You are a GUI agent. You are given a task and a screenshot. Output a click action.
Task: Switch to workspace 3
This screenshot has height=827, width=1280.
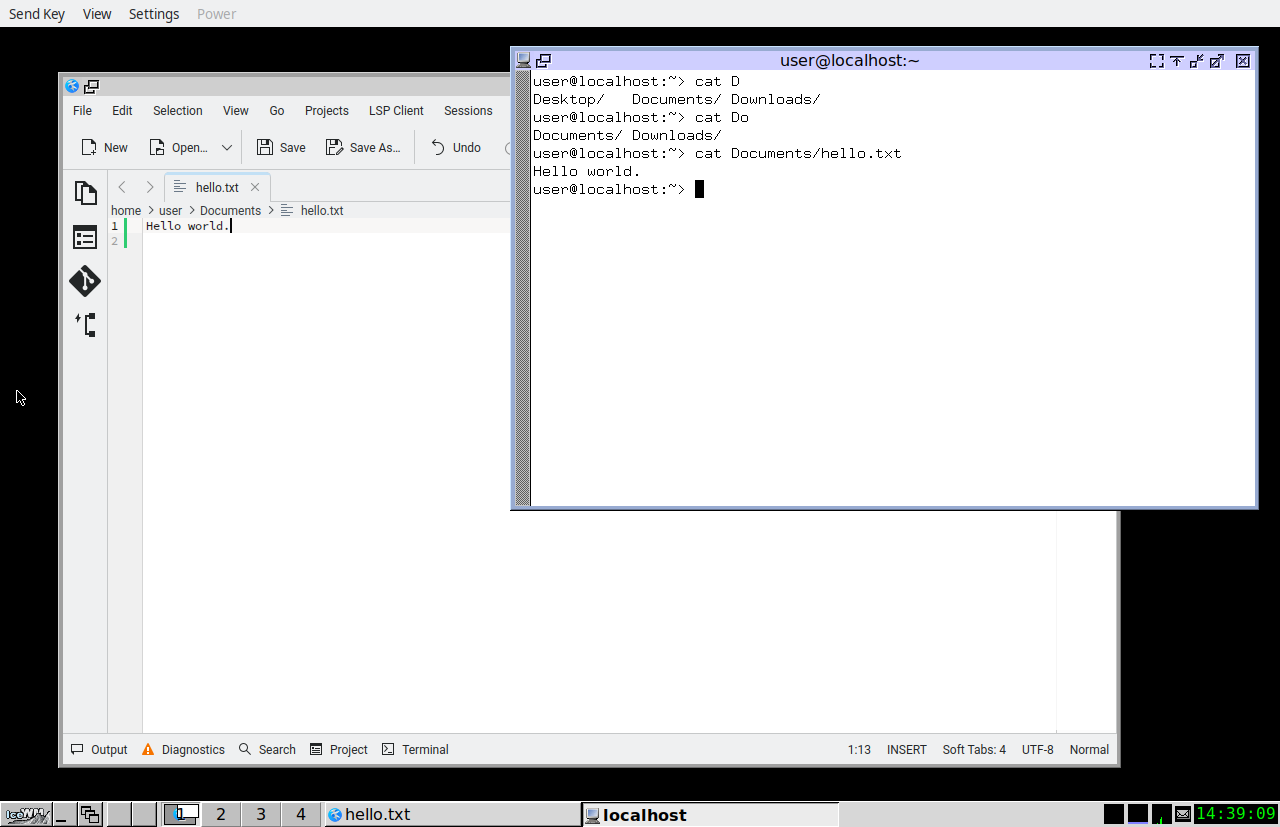click(x=261, y=814)
